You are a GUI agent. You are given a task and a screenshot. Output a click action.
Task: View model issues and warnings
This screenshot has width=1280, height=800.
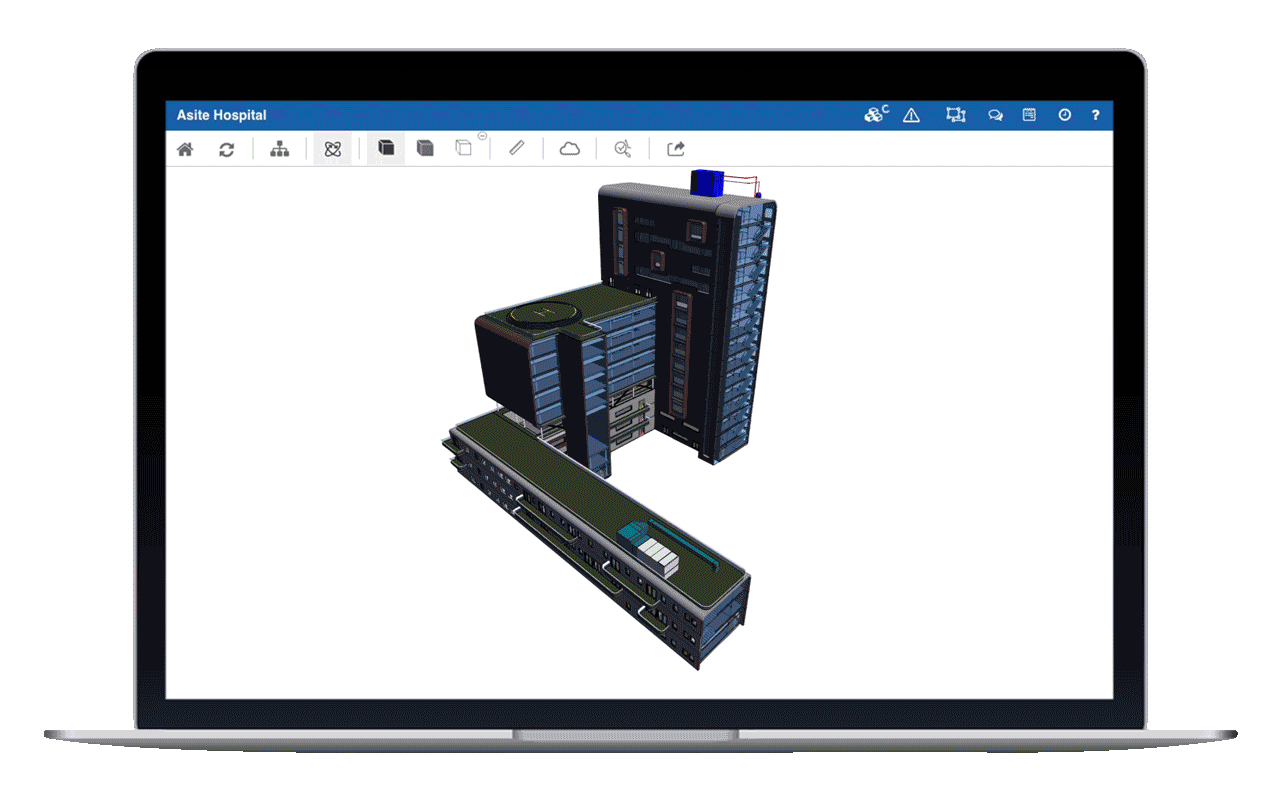pos(910,114)
